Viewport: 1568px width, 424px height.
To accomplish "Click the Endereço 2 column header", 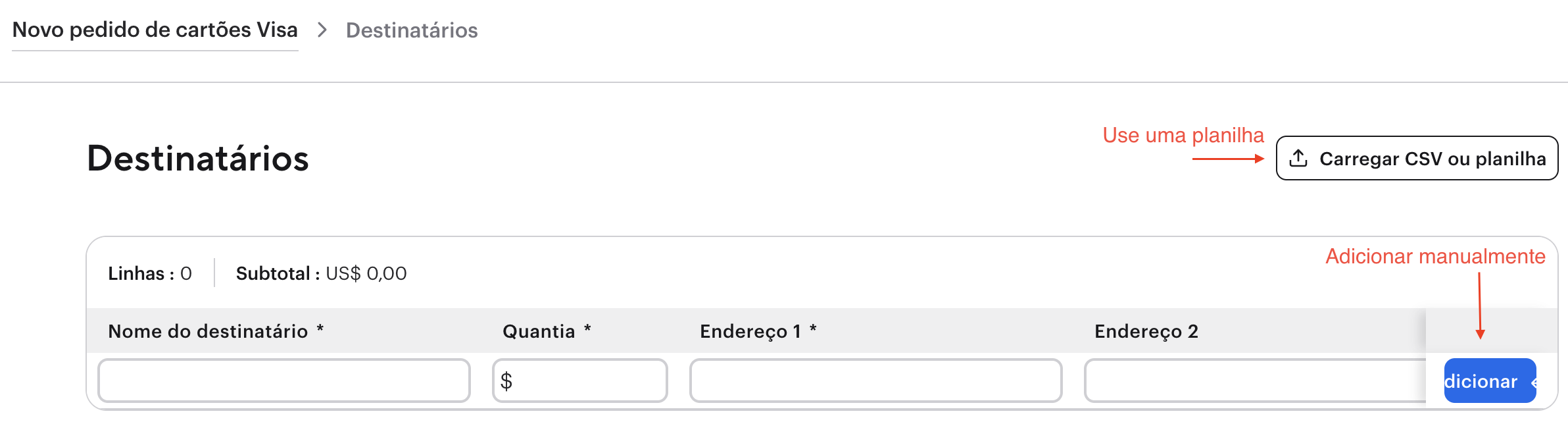I will pos(1146,331).
